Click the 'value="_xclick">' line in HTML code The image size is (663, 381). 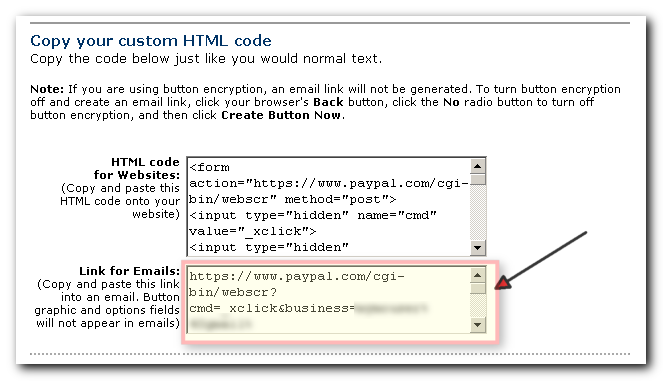[x=252, y=231]
